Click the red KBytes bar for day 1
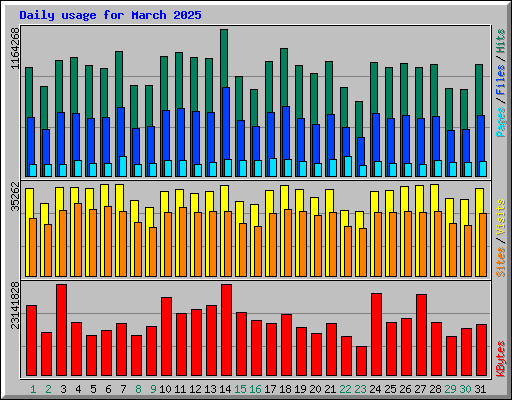Screen dimensions: 512x400 pyautogui.click(x=31, y=341)
